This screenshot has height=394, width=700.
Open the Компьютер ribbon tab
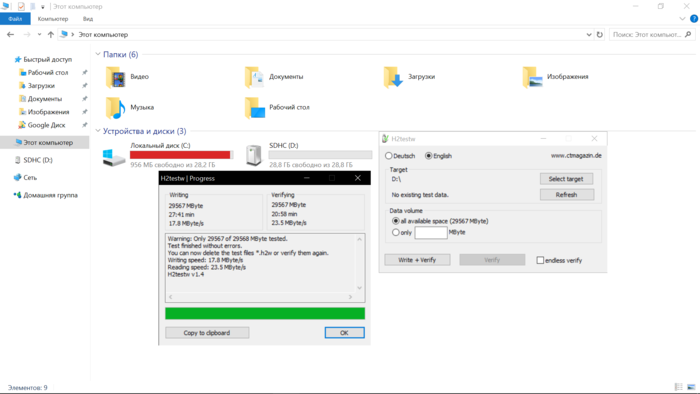53,19
